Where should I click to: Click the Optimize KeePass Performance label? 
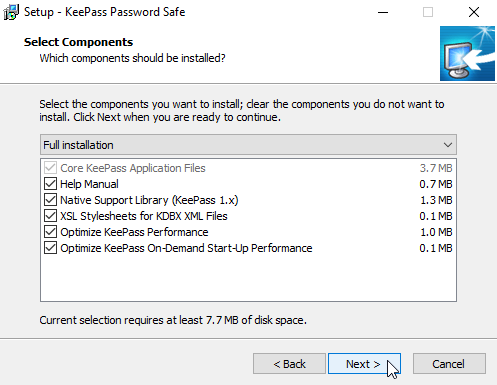[x=134, y=232]
